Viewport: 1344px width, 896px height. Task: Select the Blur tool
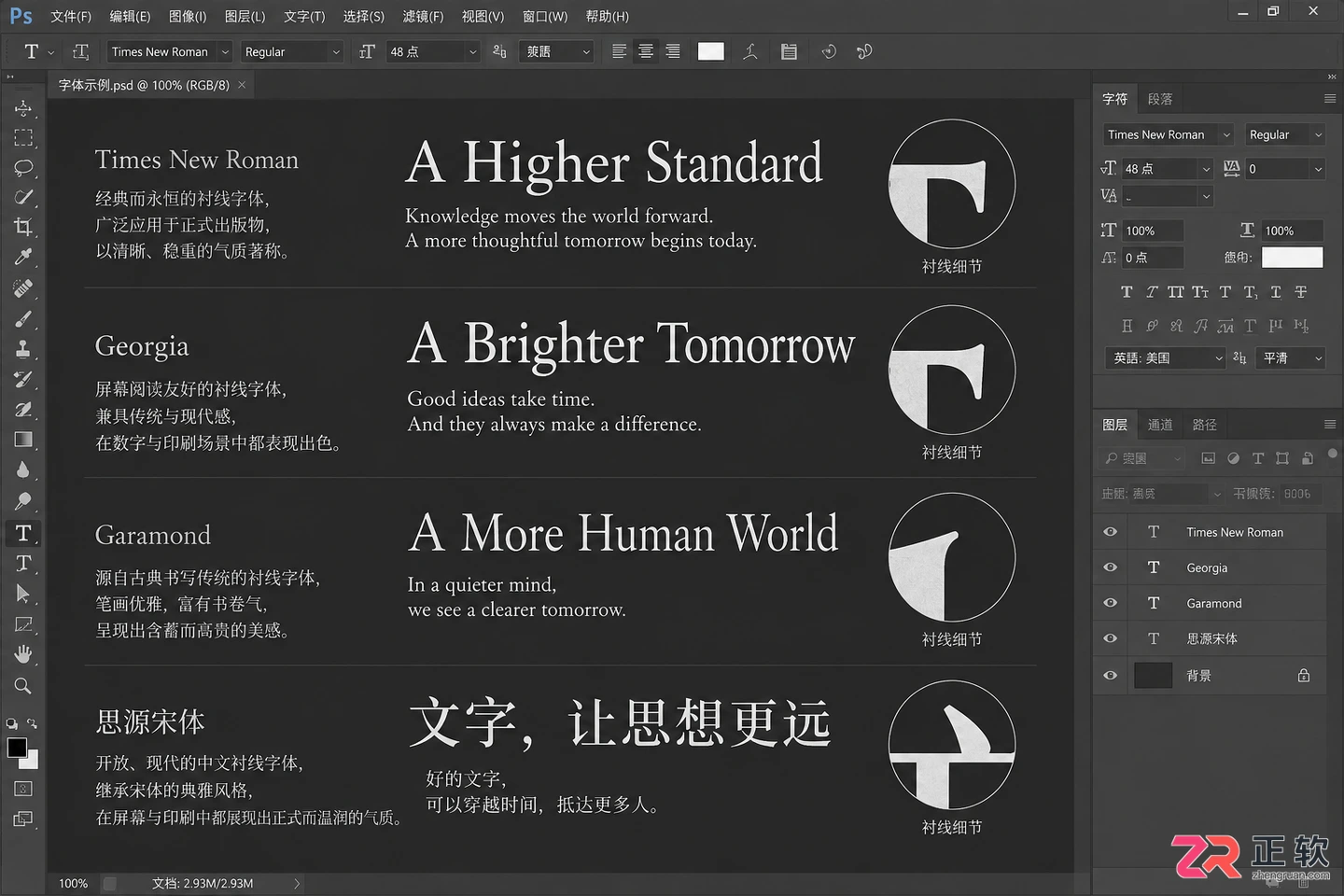(x=23, y=469)
